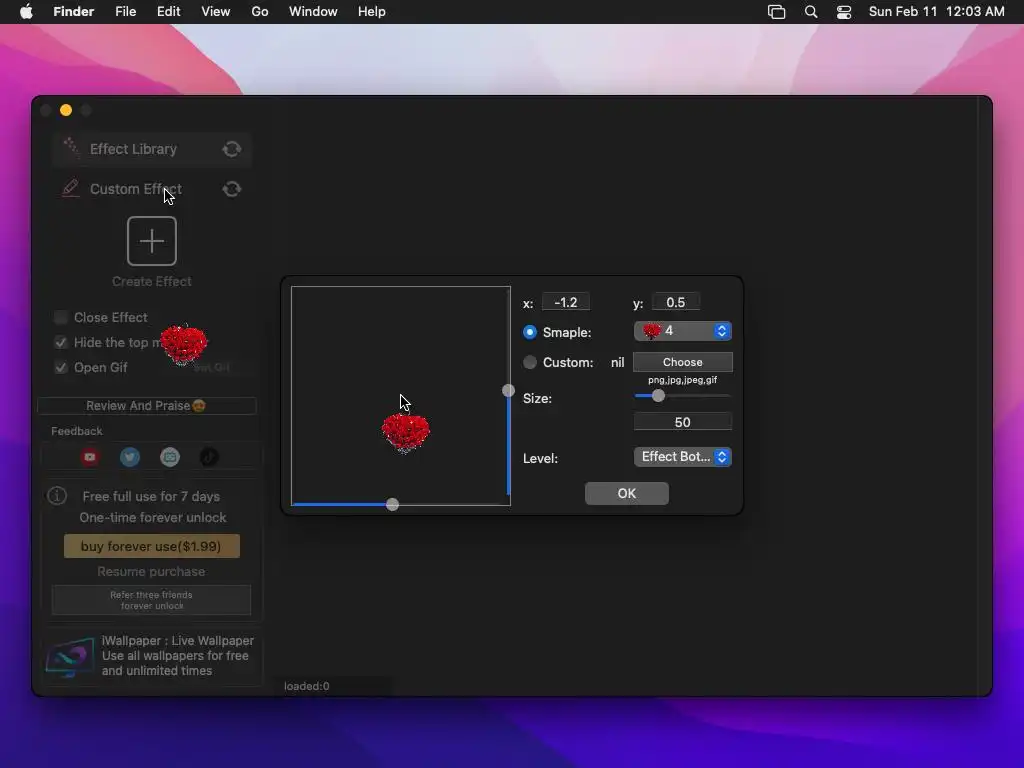Image resolution: width=1024 pixels, height=768 pixels.
Task: Open Spotlight search in menu bar
Action: pyautogui.click(x=810, y=12)
